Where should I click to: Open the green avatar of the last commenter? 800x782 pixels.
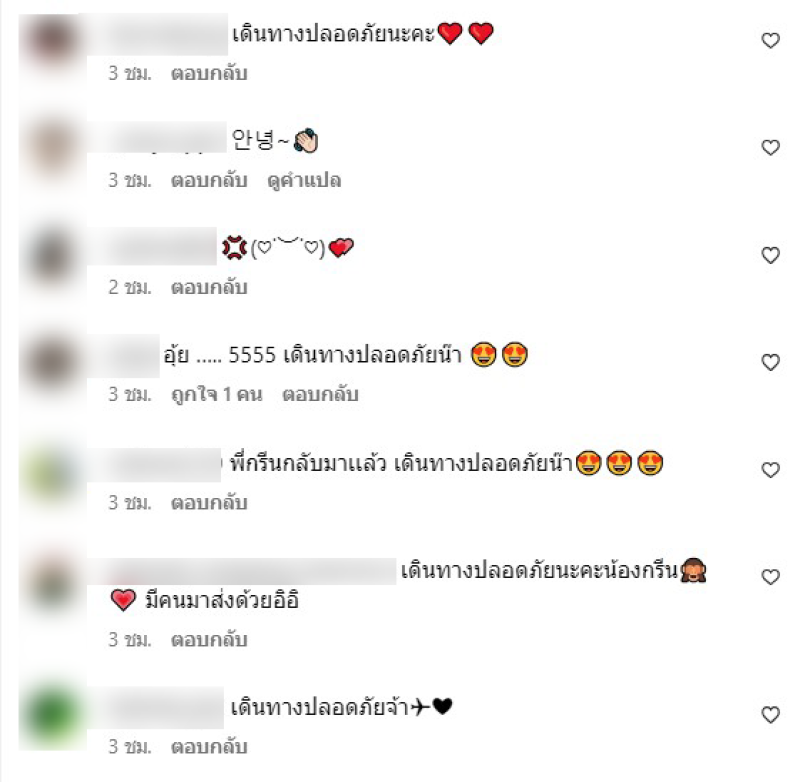[x=52, y=715]
